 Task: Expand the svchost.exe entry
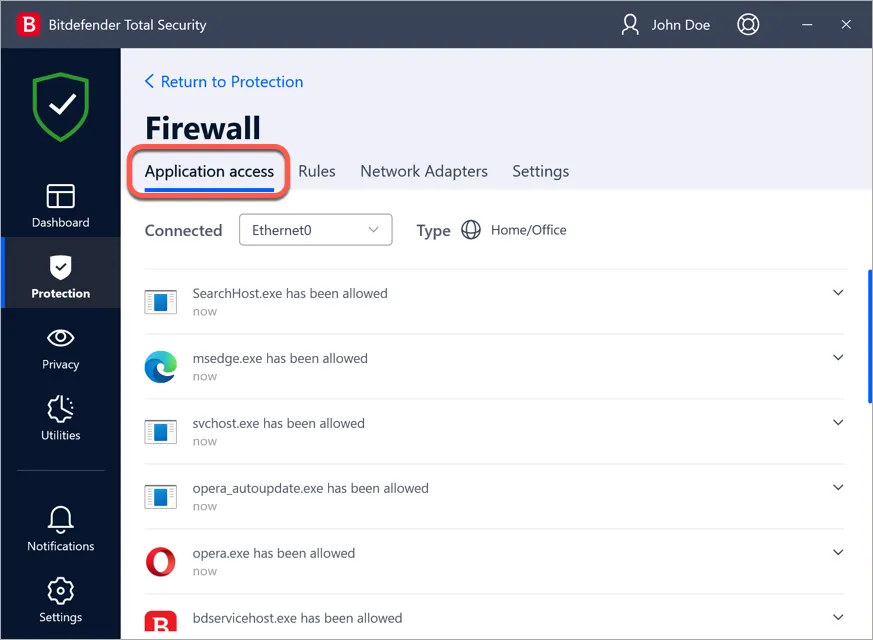(838, 422)
